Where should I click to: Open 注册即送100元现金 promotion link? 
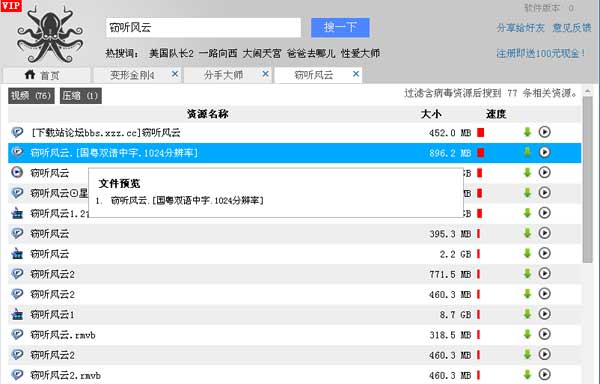(x=541, y=53)
